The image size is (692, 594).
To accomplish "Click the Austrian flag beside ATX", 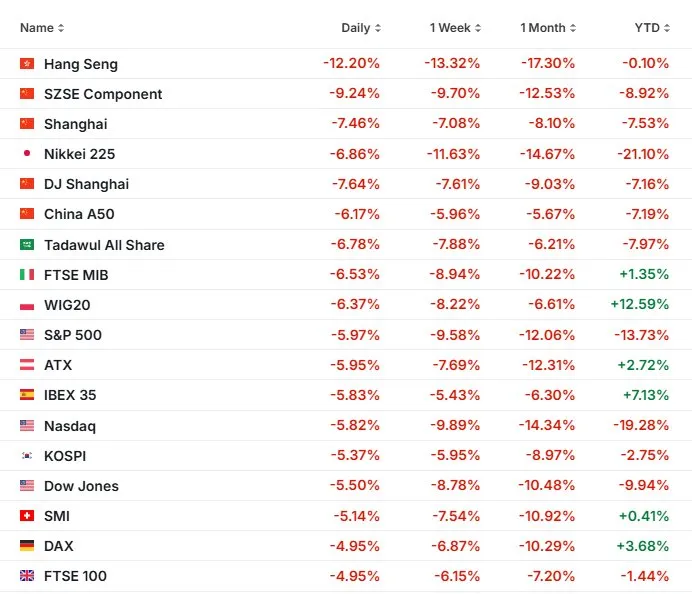I will point(27,365).
